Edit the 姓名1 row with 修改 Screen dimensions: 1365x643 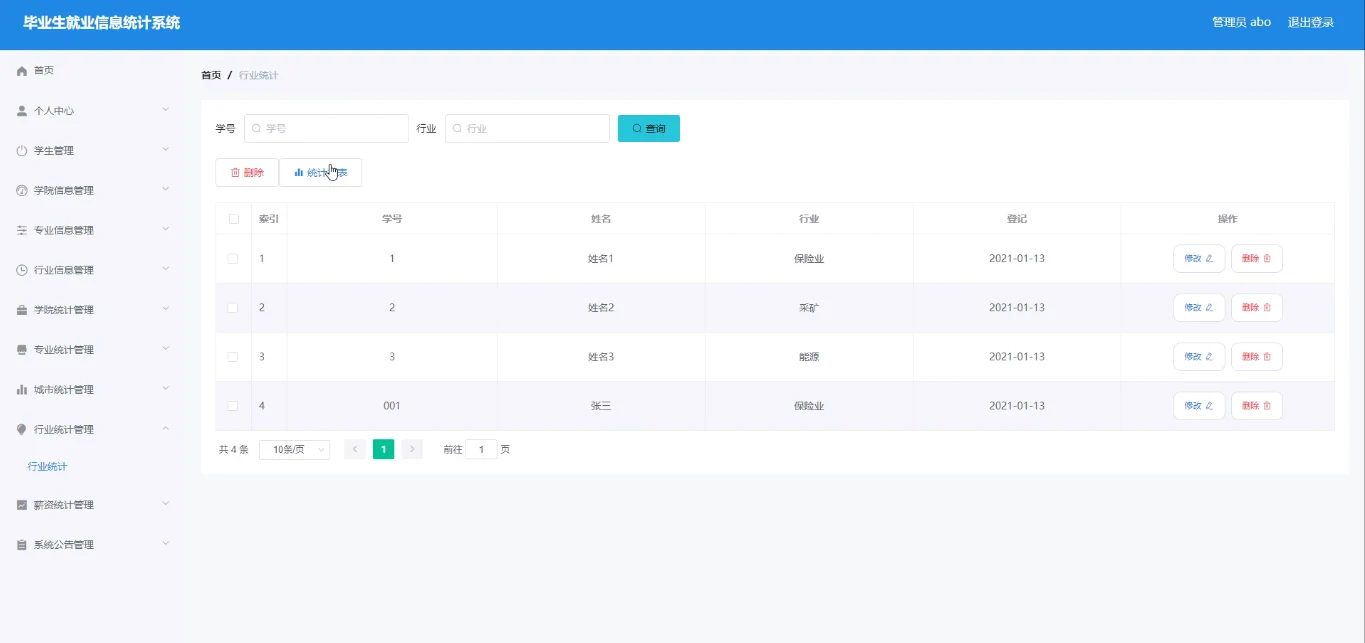click(x=1199, y=258)
